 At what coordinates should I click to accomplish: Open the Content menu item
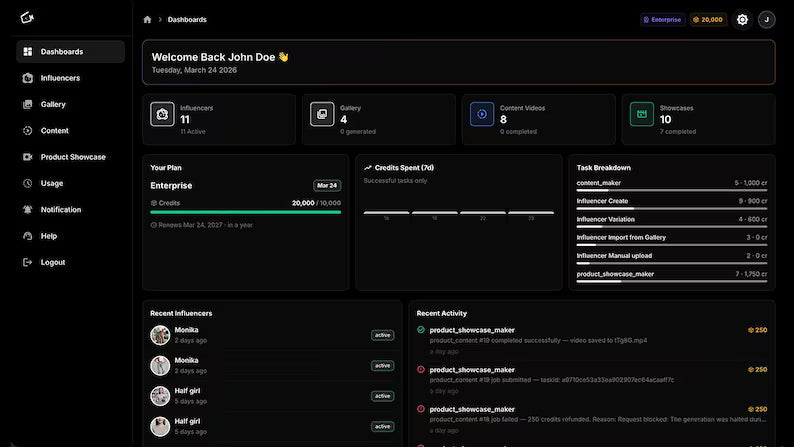point(70,131)
